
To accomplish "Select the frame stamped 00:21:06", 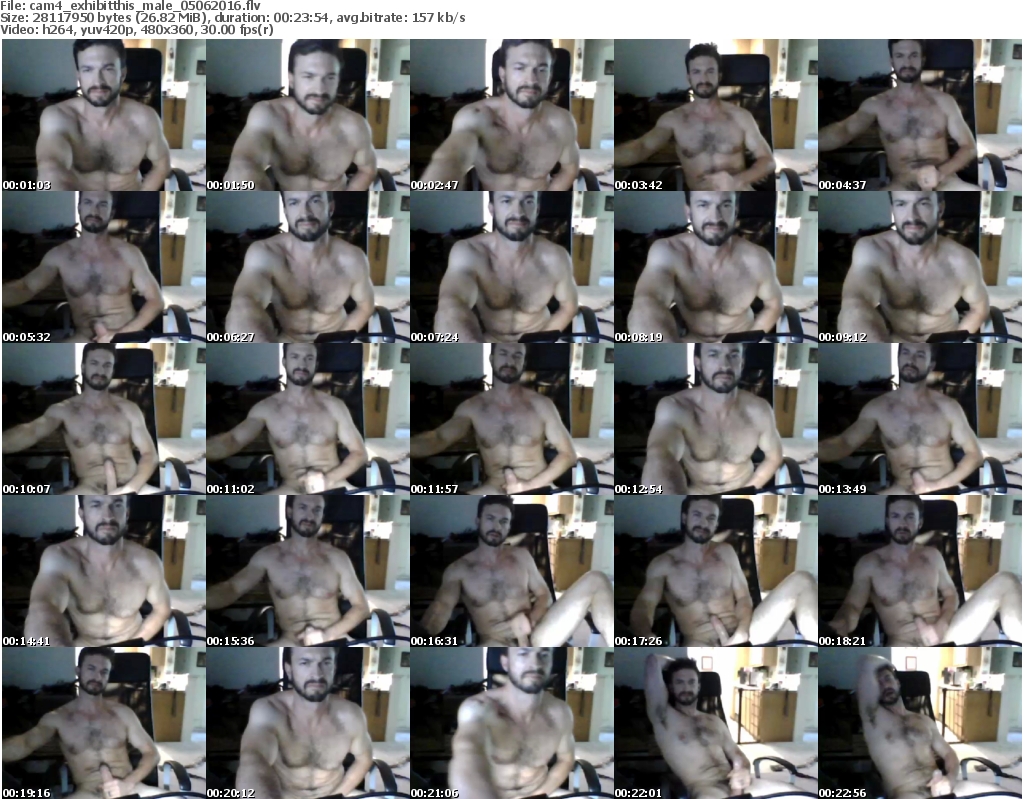I will pos(511,723).
